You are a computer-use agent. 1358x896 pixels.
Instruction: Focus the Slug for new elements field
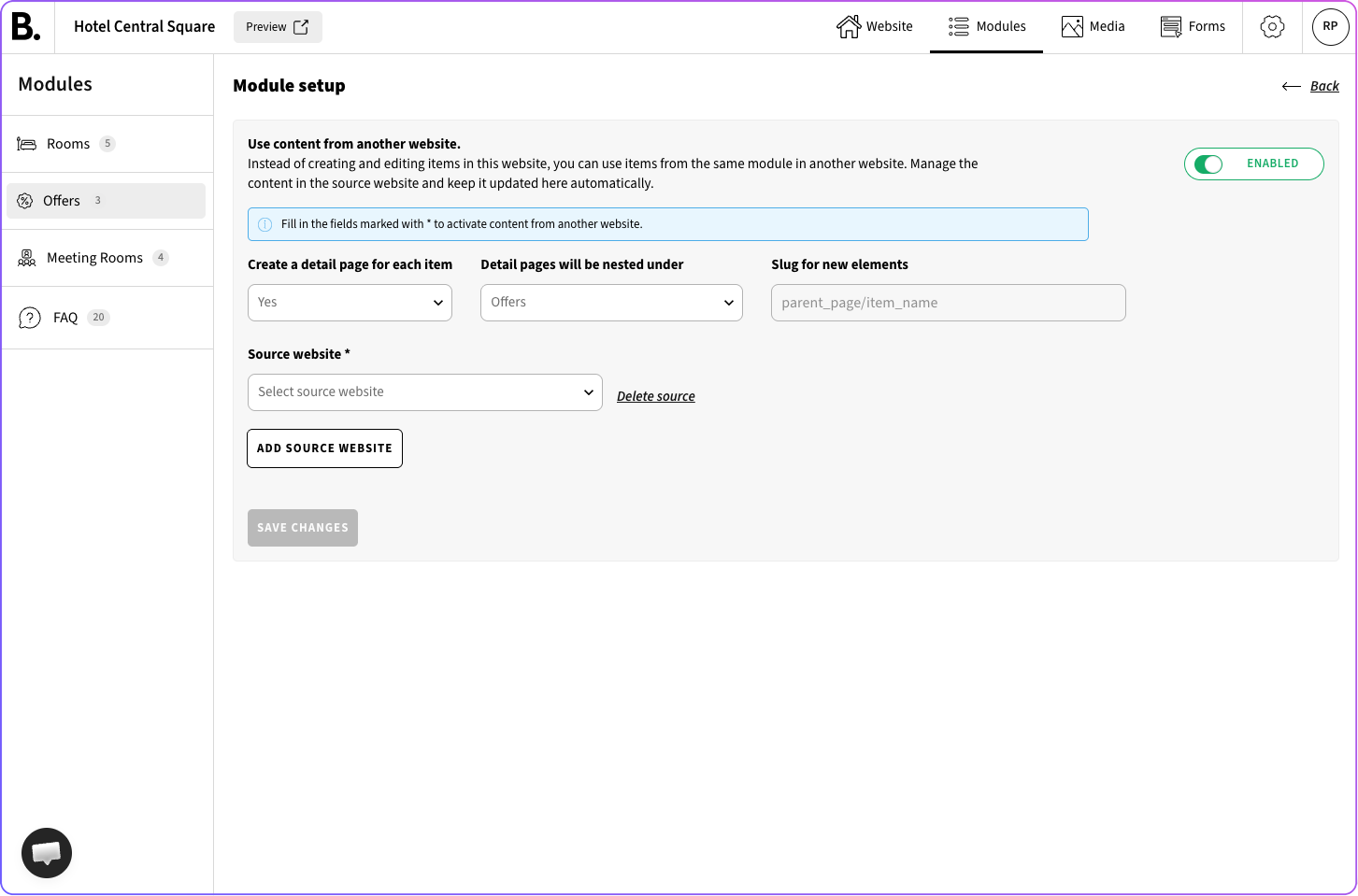pyautogui.click(x=948, y=303)
